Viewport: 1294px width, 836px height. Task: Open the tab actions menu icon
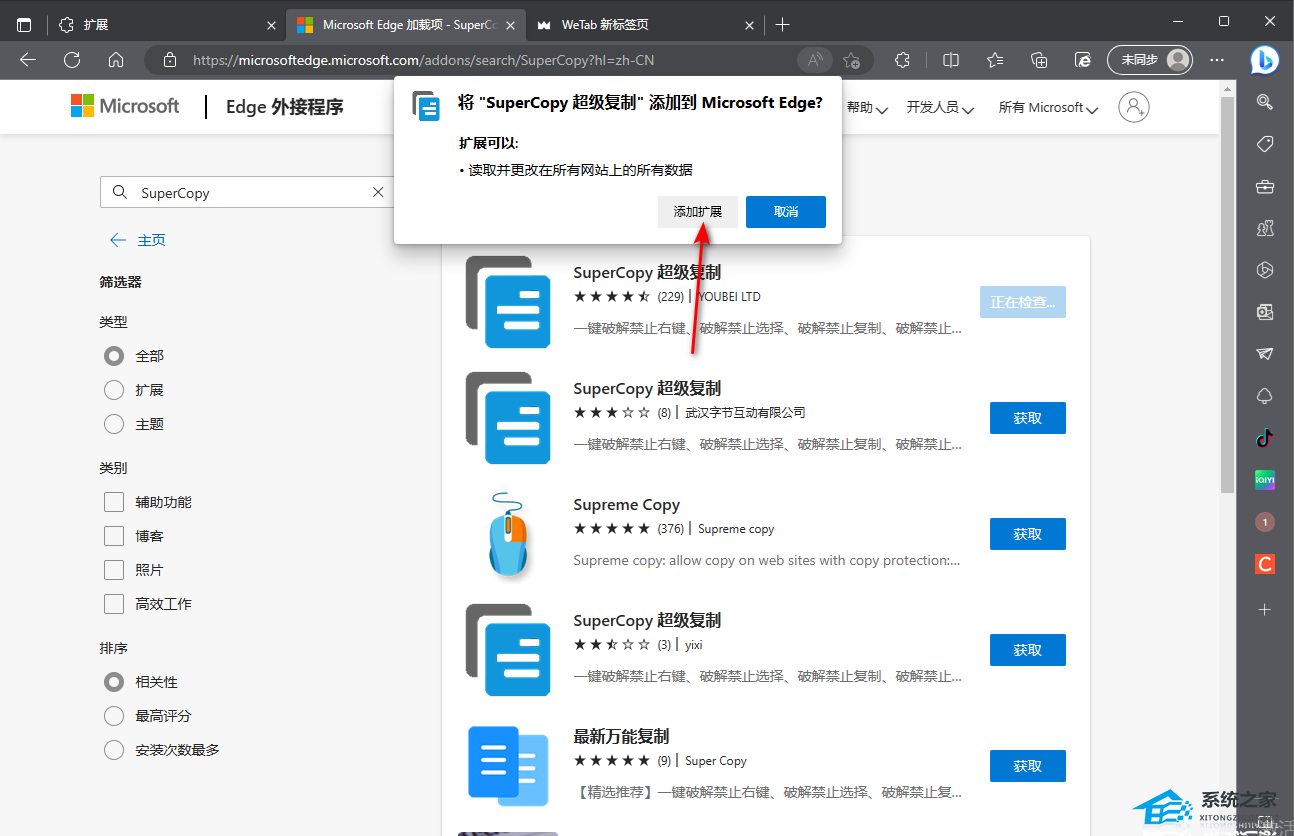tap(24, 24)
